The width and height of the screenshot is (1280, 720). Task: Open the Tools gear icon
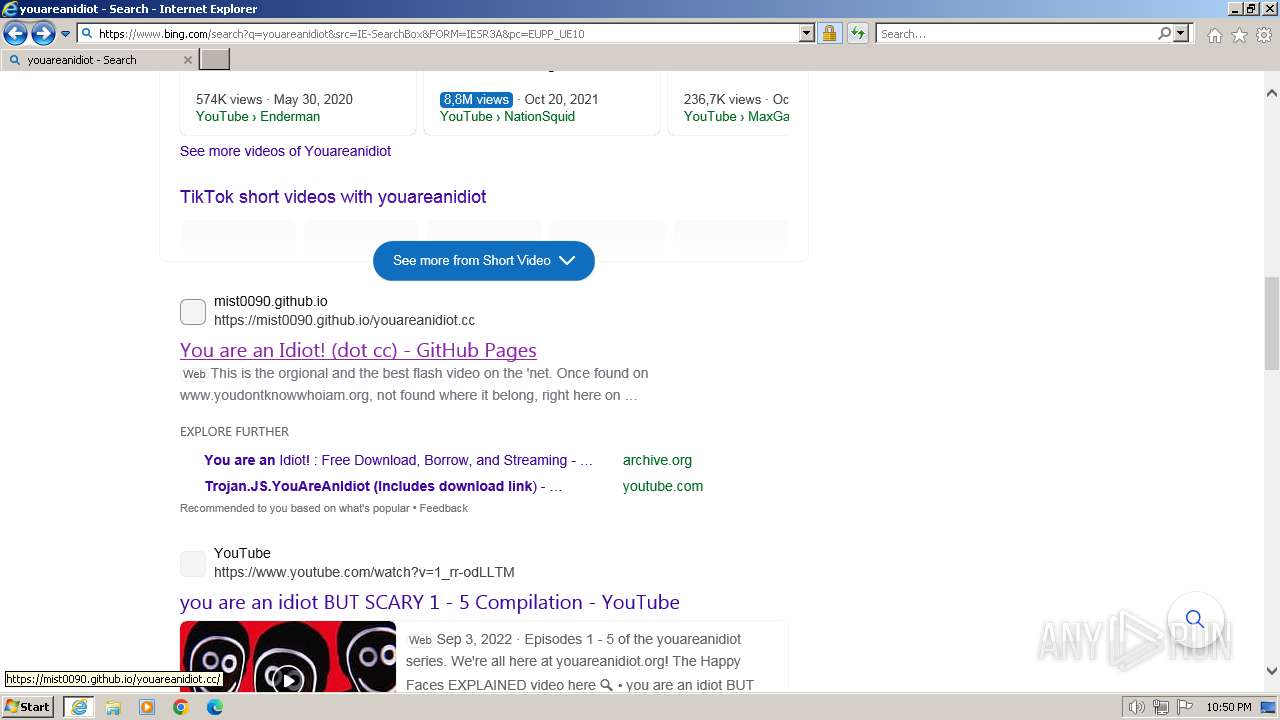pos(1264,35)
